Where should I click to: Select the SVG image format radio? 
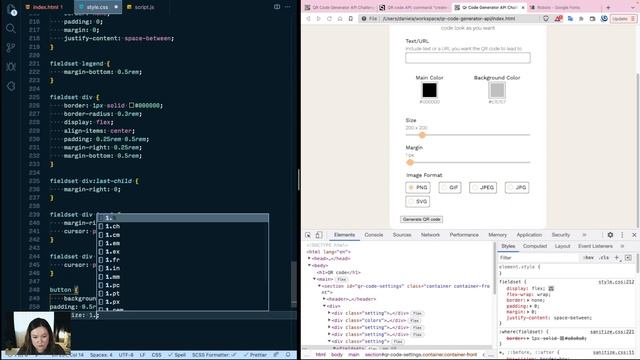[x=411, y=202]
